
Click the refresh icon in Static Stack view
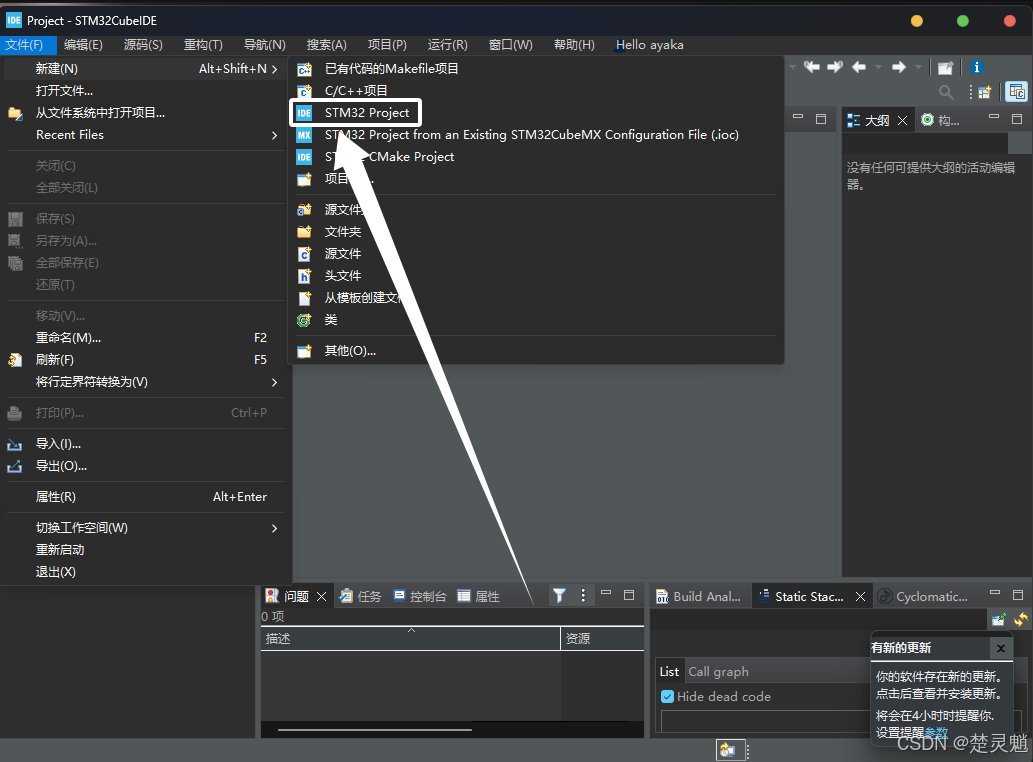click(1020, 620)
